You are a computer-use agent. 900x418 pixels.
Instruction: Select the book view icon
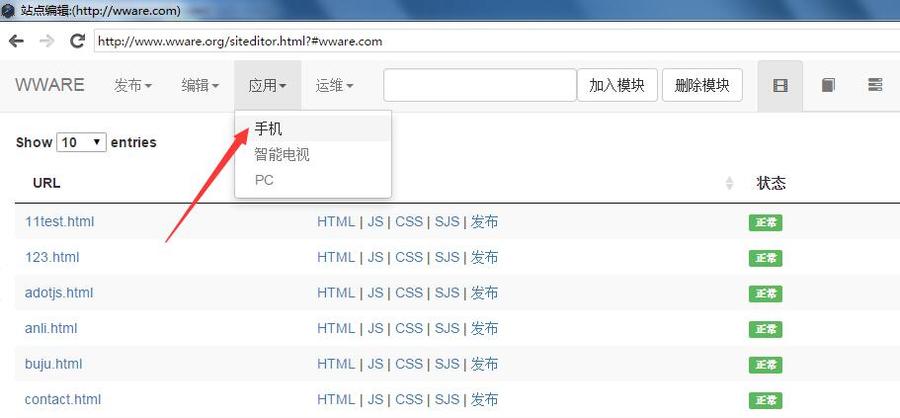[828, 86]
